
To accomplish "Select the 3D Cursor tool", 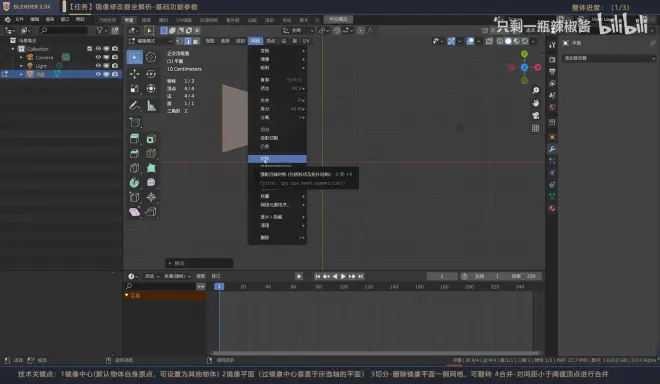I will tap(151, 57).
